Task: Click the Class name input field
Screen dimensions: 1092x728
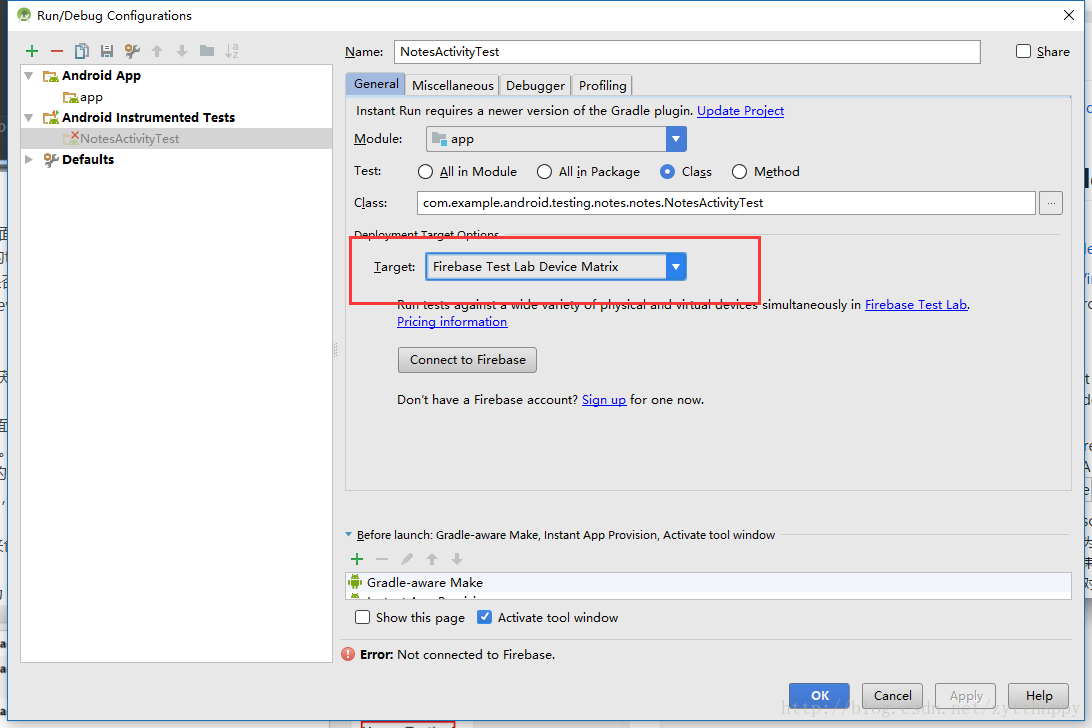Action: click(726, 203)
